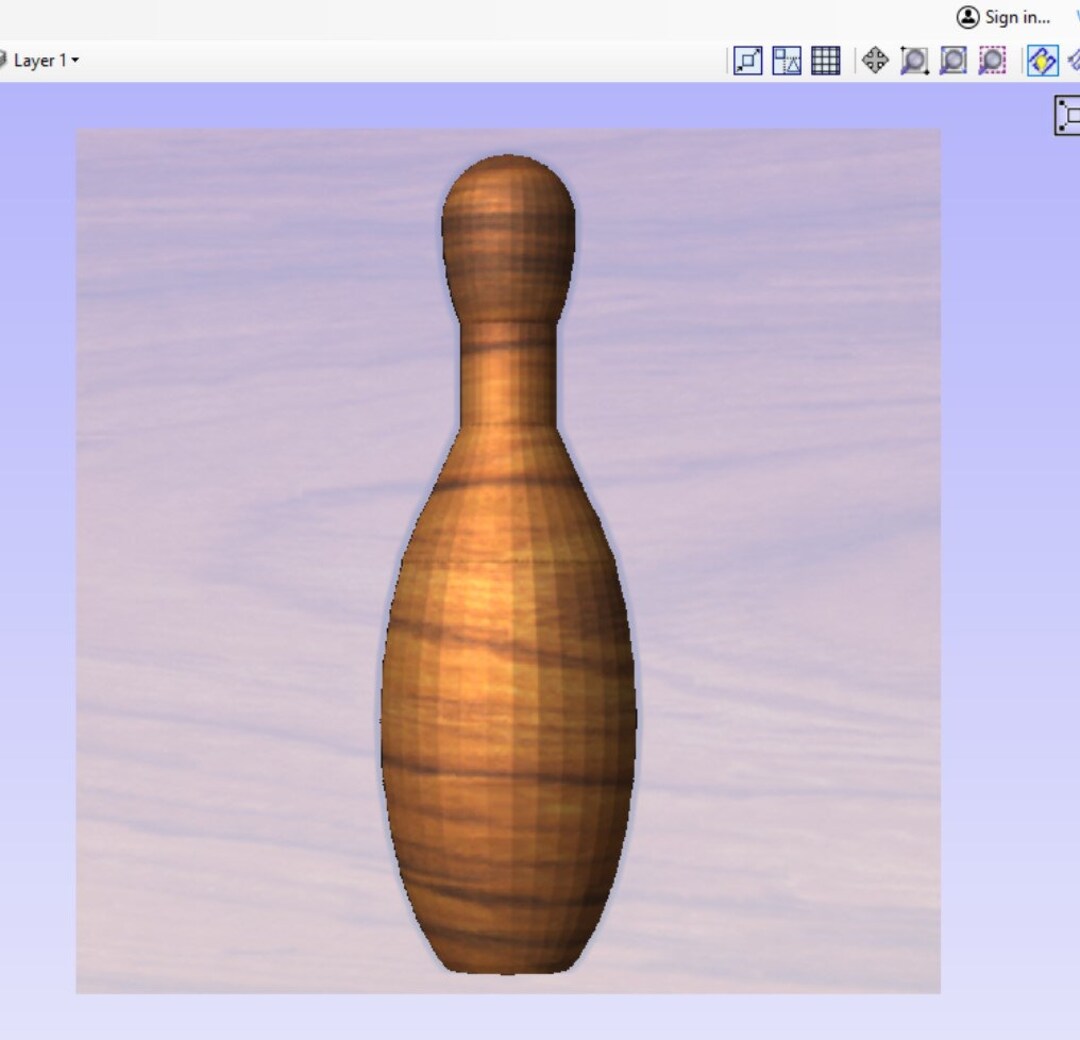The height and width of the screenshot is (1040, 1080).
Task: Click the Zoom to Selection magnifier icon
Action: coord(991,61)
